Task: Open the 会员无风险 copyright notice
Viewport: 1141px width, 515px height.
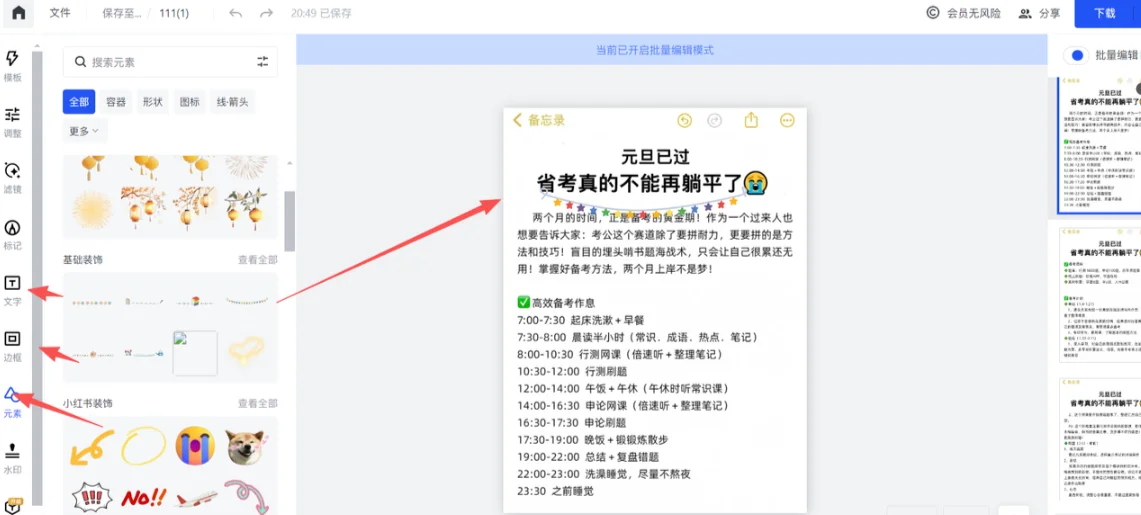Action: pos(964,13)
